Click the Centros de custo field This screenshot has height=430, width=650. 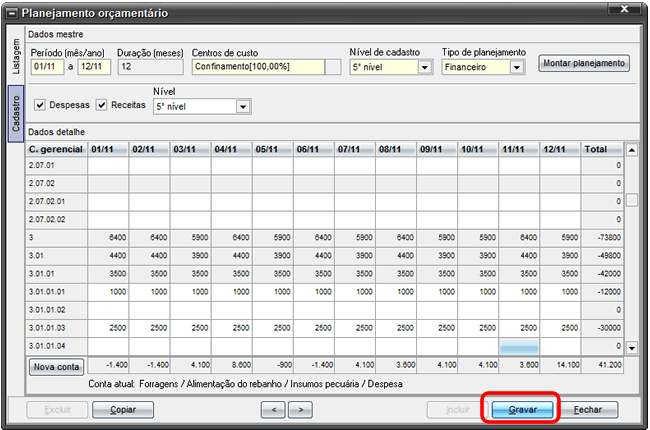pos(258,67)
